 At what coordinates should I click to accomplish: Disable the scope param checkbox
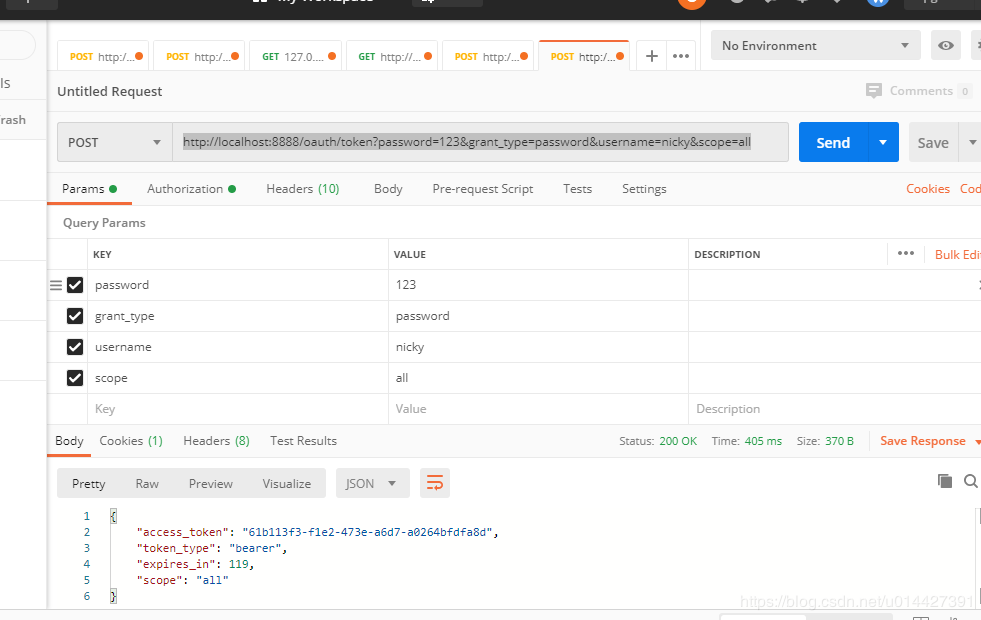[75, 378]
